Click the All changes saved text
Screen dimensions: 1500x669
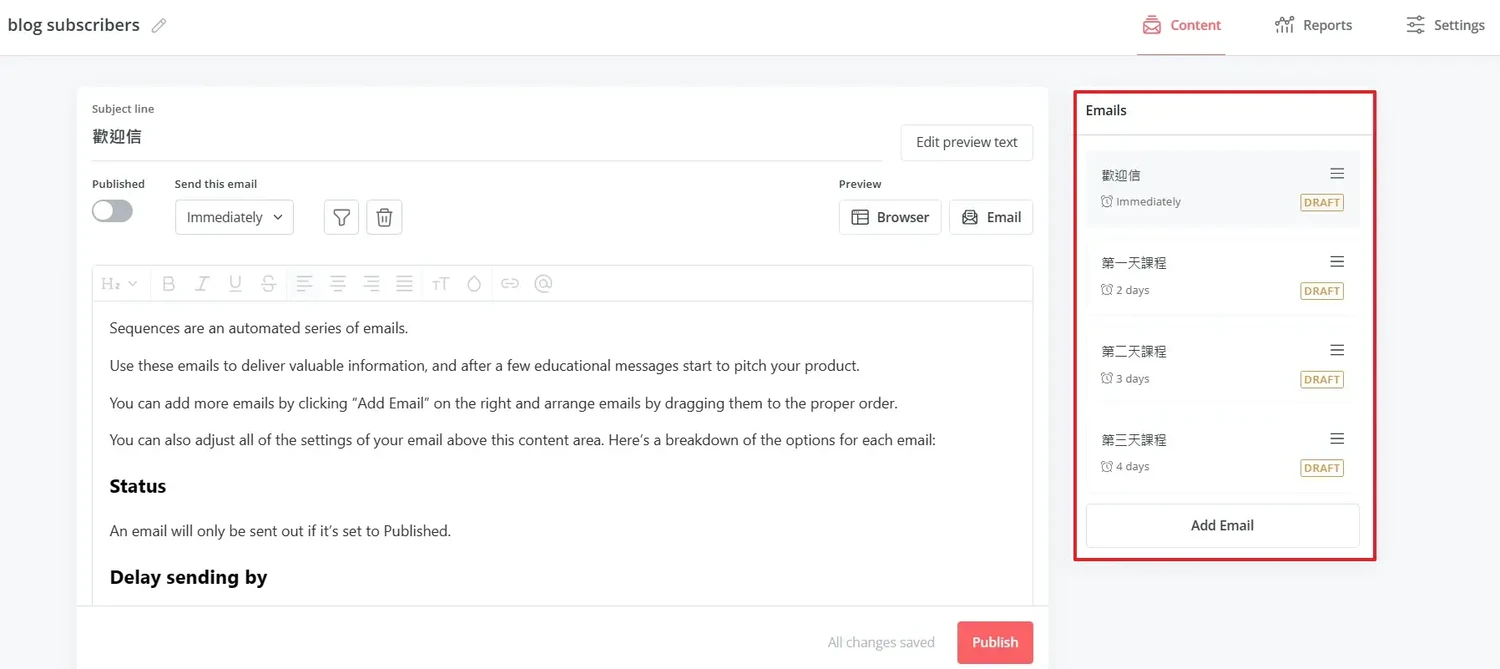[881, 643]
